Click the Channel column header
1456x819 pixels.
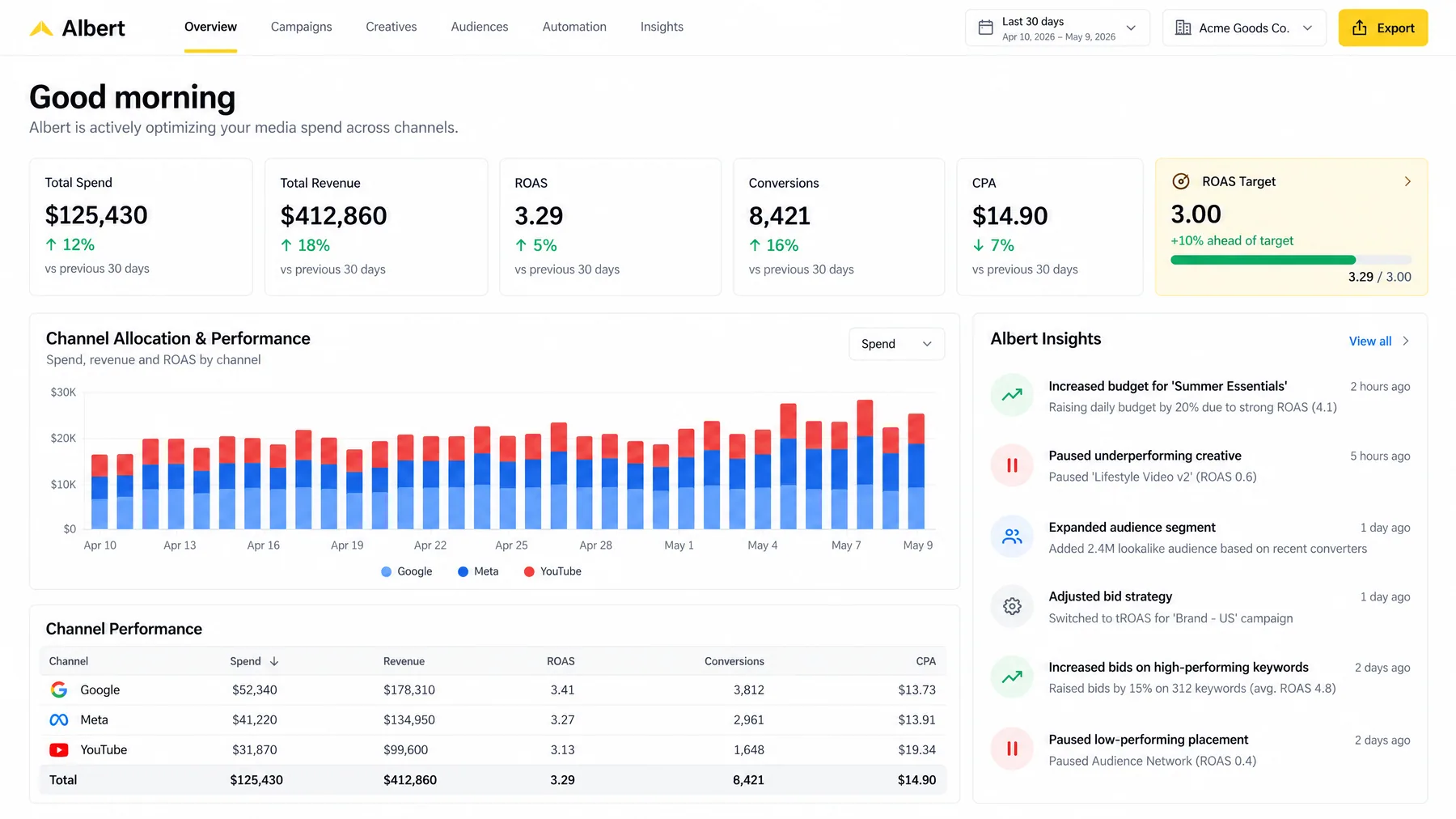(x=69, y=661)
